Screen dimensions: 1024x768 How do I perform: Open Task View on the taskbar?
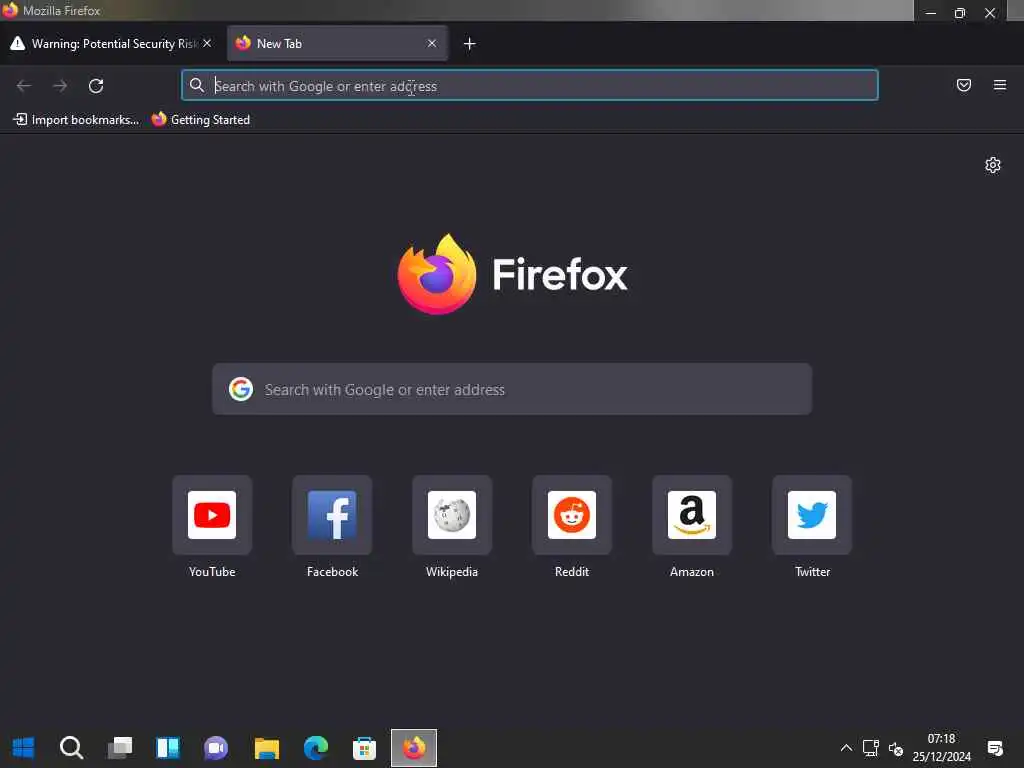(120, 748)
